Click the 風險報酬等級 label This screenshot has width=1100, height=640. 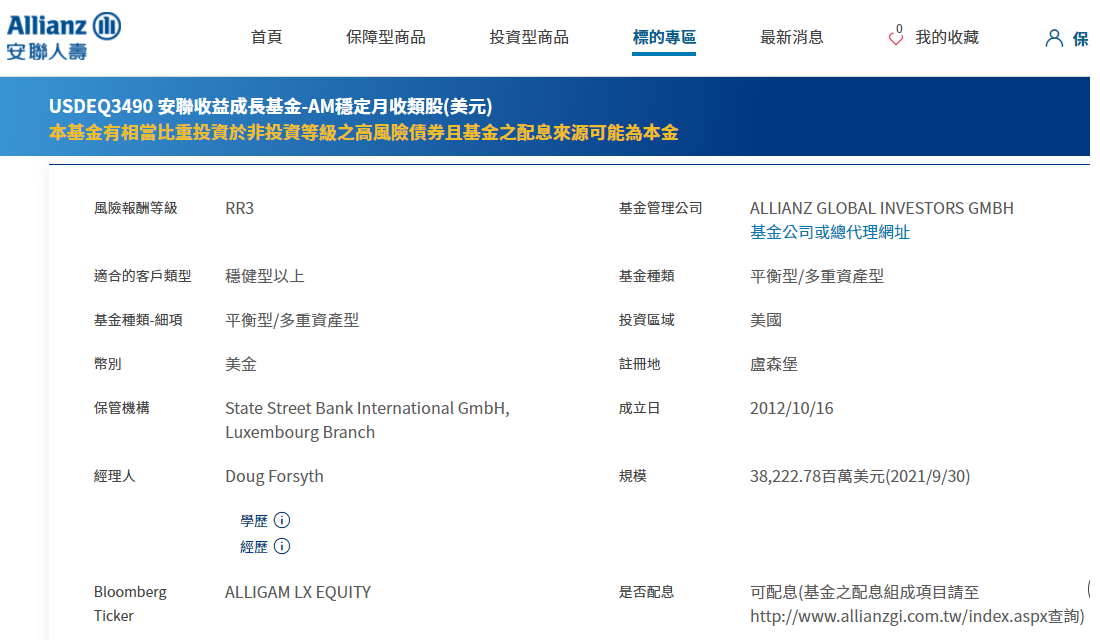coord(135,208)
